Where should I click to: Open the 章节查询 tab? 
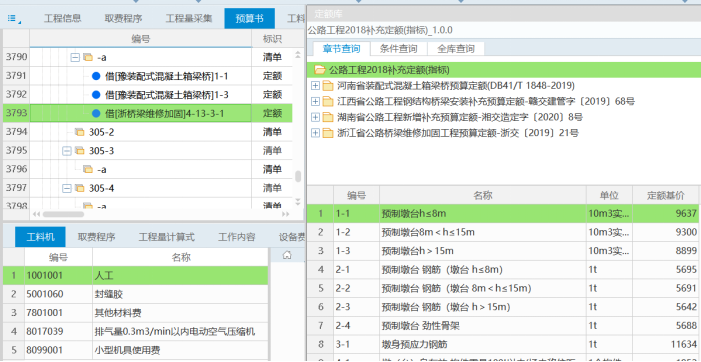click(341, 48)
